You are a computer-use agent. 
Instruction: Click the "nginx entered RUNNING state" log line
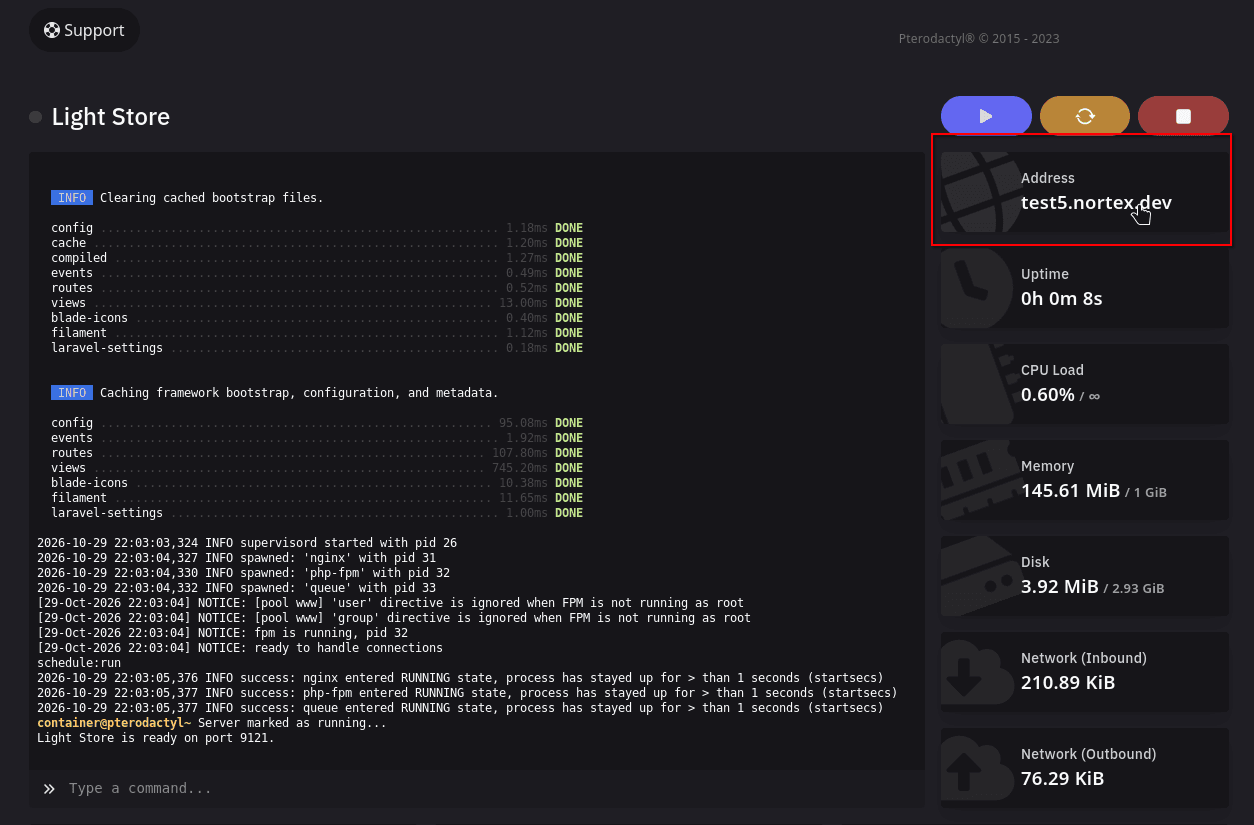(459, 678)
